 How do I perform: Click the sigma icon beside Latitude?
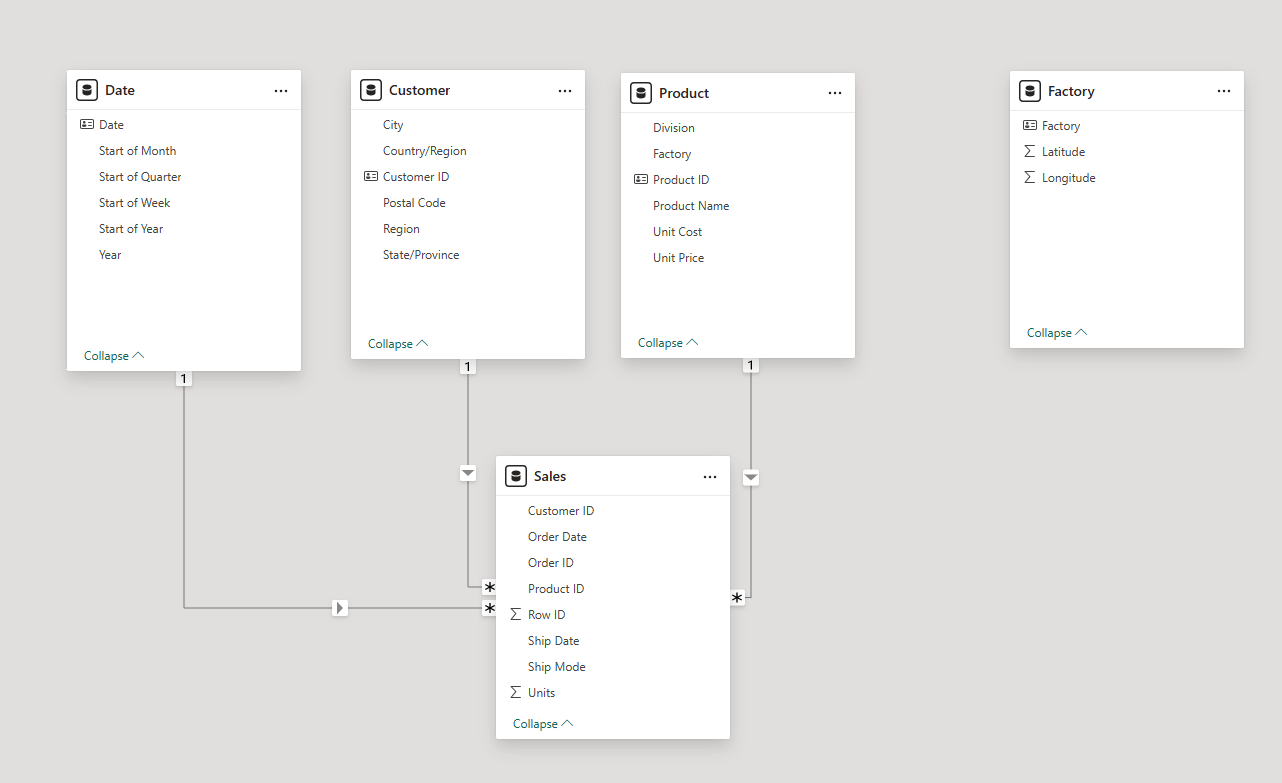[x=1030, y=152]
